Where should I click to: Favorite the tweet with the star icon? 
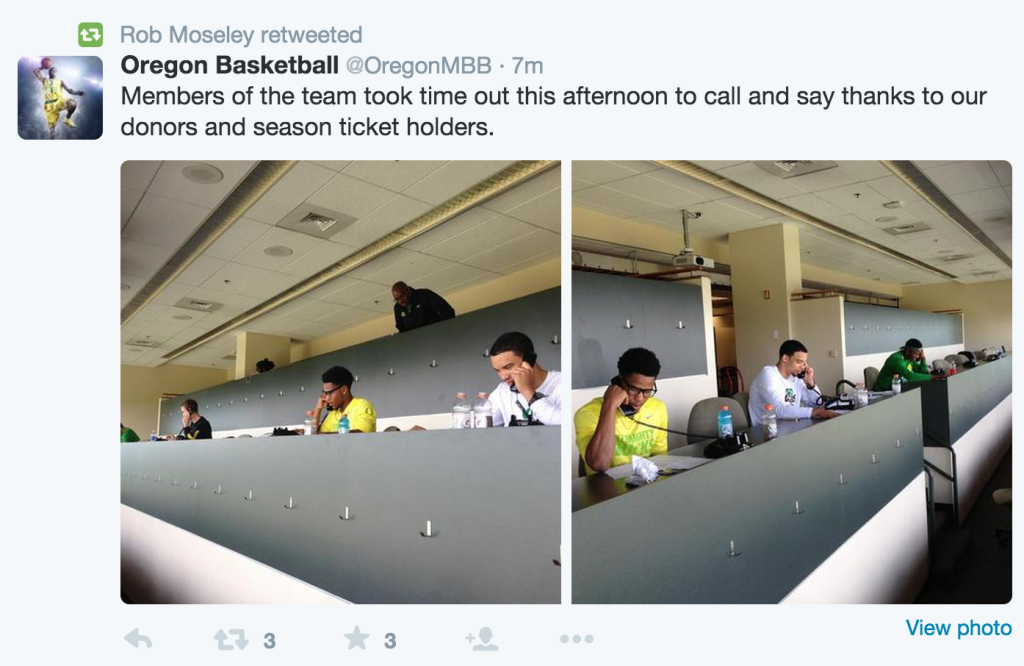[x=357, y=638]
